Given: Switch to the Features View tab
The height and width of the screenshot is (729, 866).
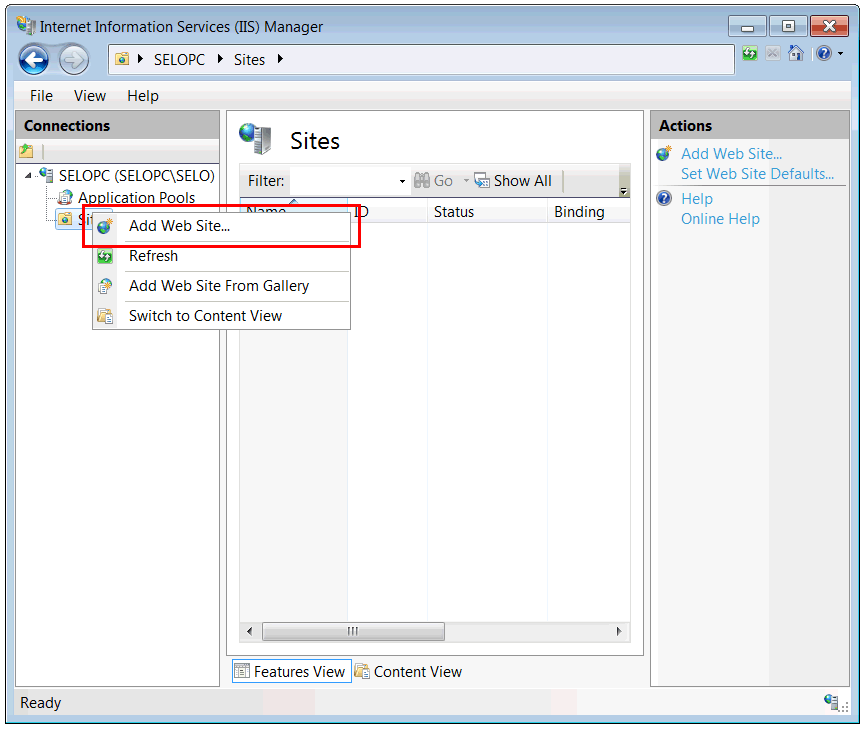Looking at the screenshot, I should click(x=292, y=672).
